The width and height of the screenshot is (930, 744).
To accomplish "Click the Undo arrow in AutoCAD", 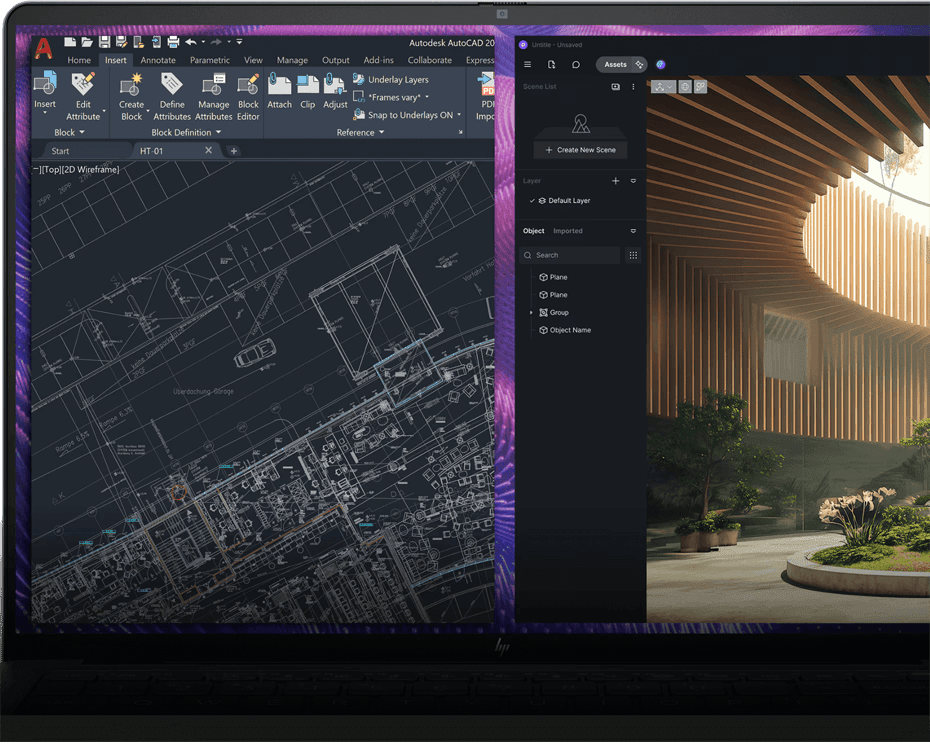I will (191, 42).
